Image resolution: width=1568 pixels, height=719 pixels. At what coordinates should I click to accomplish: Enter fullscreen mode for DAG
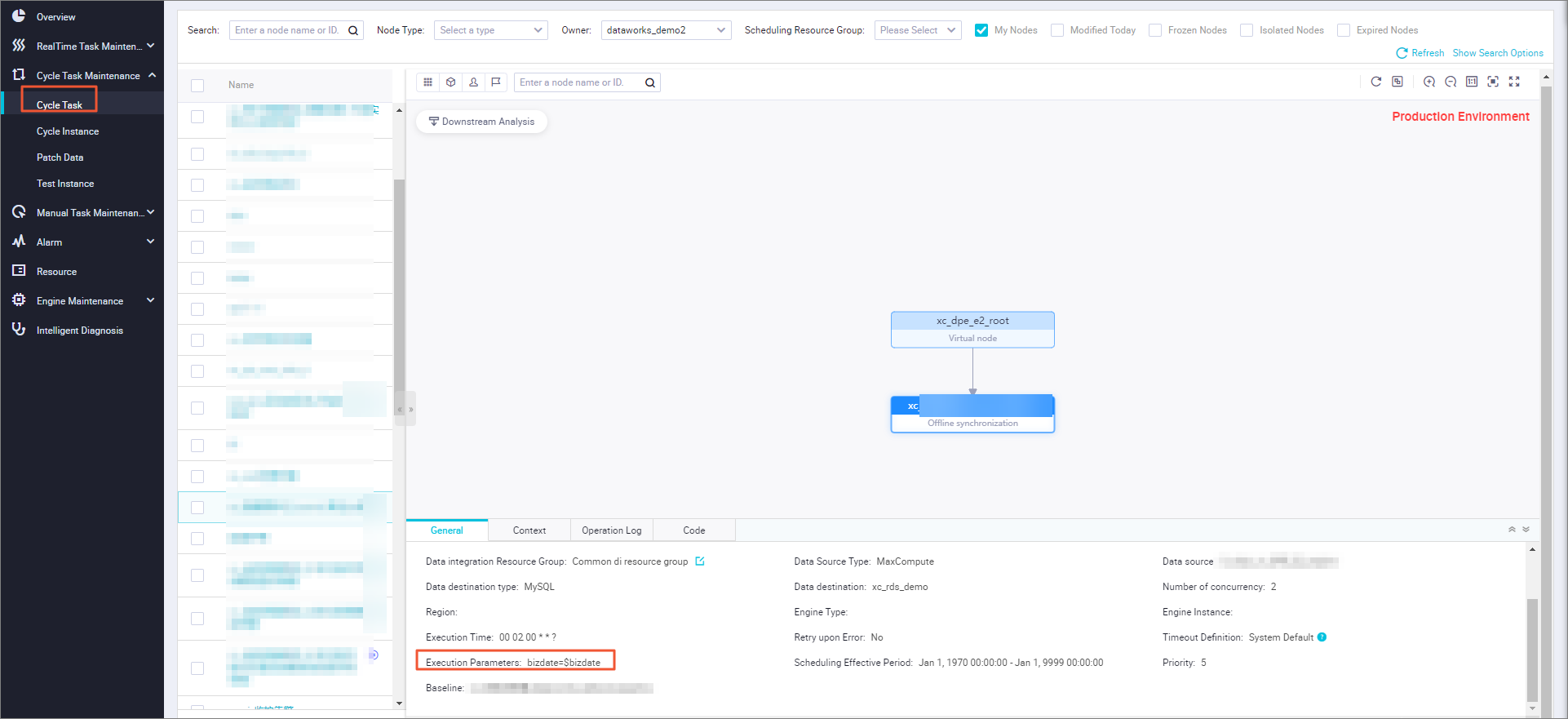click(1514, 82)
